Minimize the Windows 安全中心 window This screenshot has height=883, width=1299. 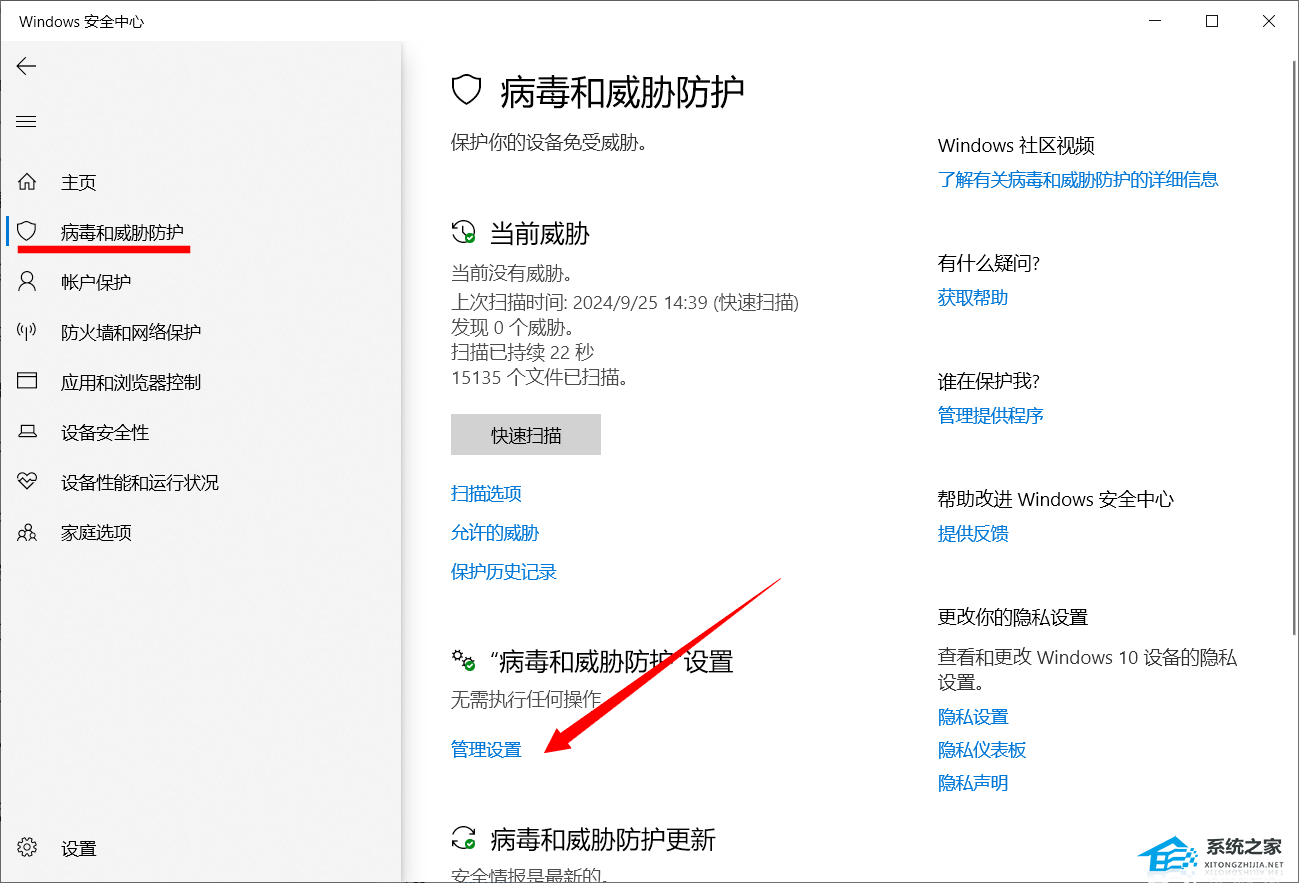click(x=1154, y=21)
